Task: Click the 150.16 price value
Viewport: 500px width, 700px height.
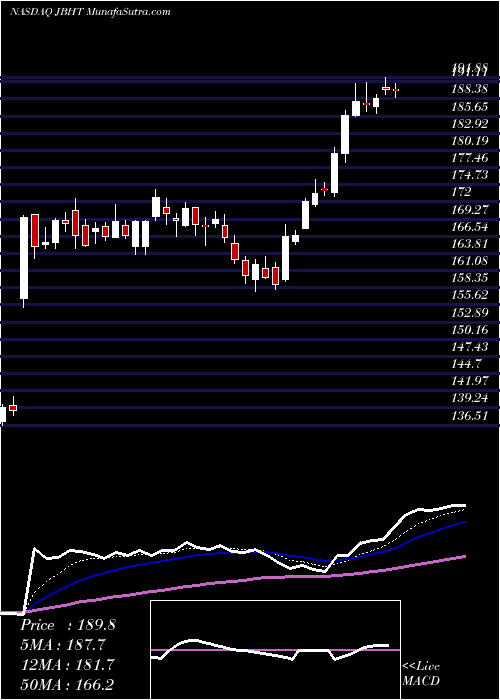Action: click(469, 329)
